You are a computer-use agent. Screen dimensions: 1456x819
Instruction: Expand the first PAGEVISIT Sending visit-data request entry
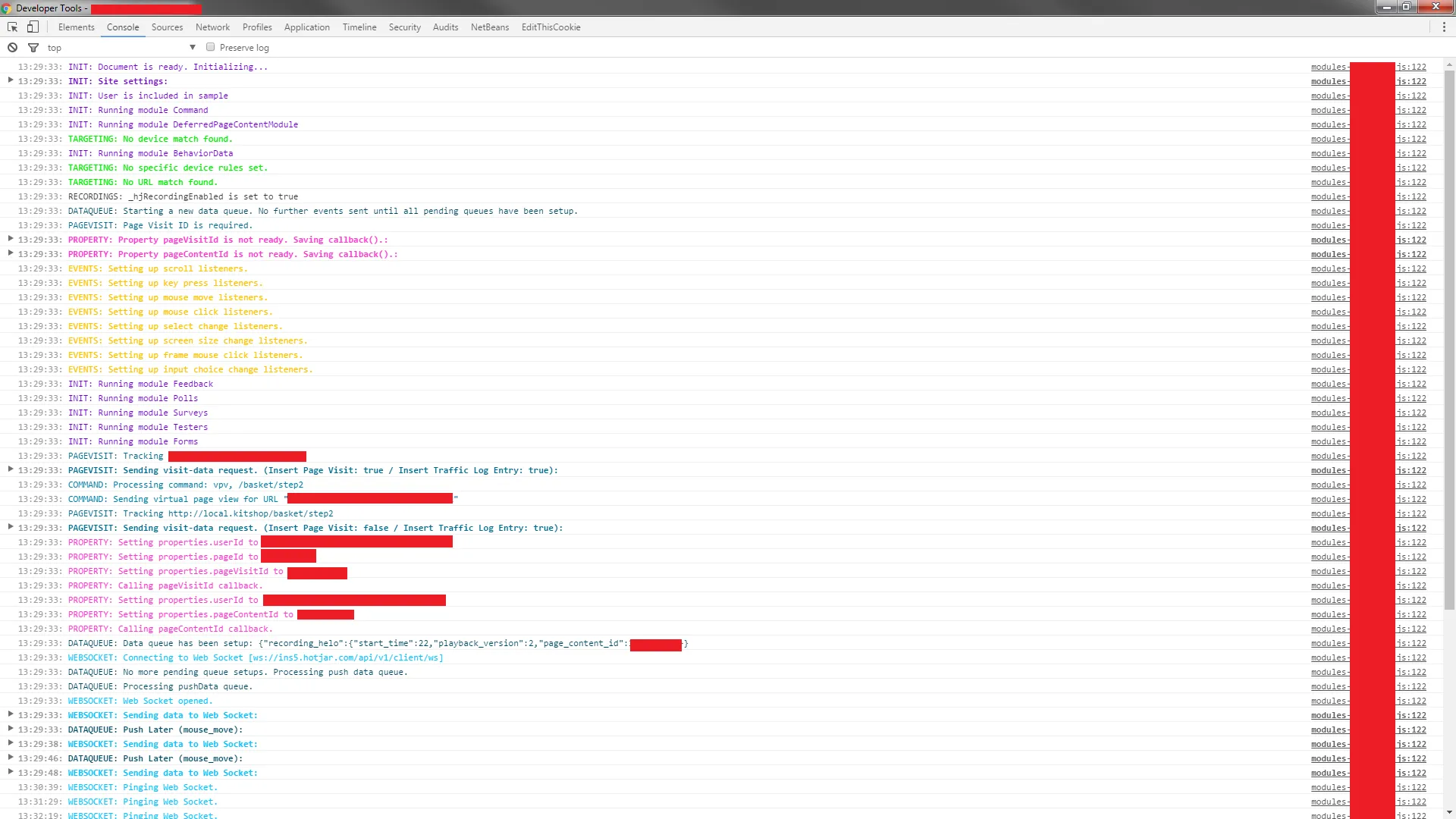pos(11,469)
